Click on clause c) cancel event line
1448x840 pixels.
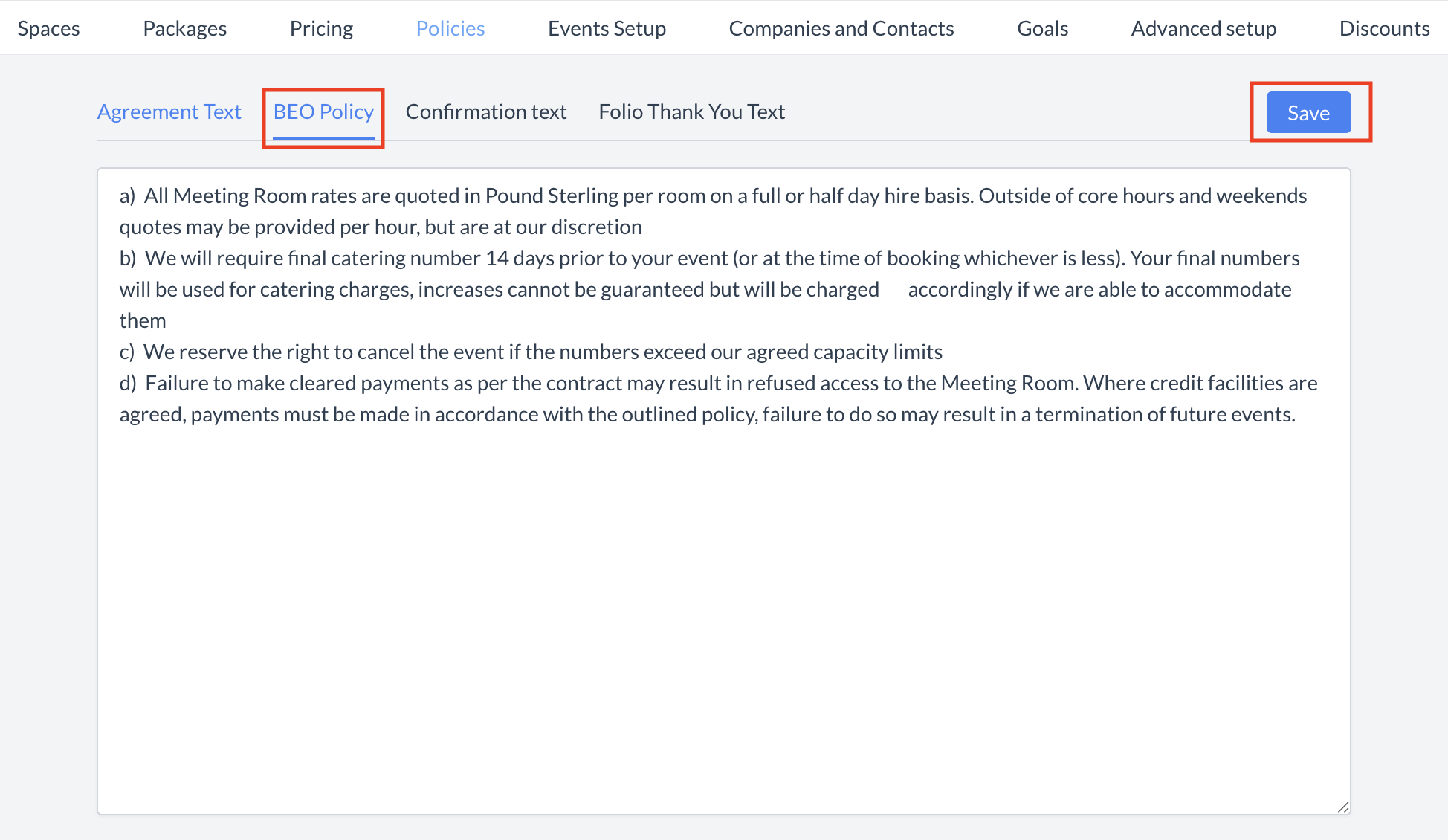pyautogui.click(x=543, y=352)
